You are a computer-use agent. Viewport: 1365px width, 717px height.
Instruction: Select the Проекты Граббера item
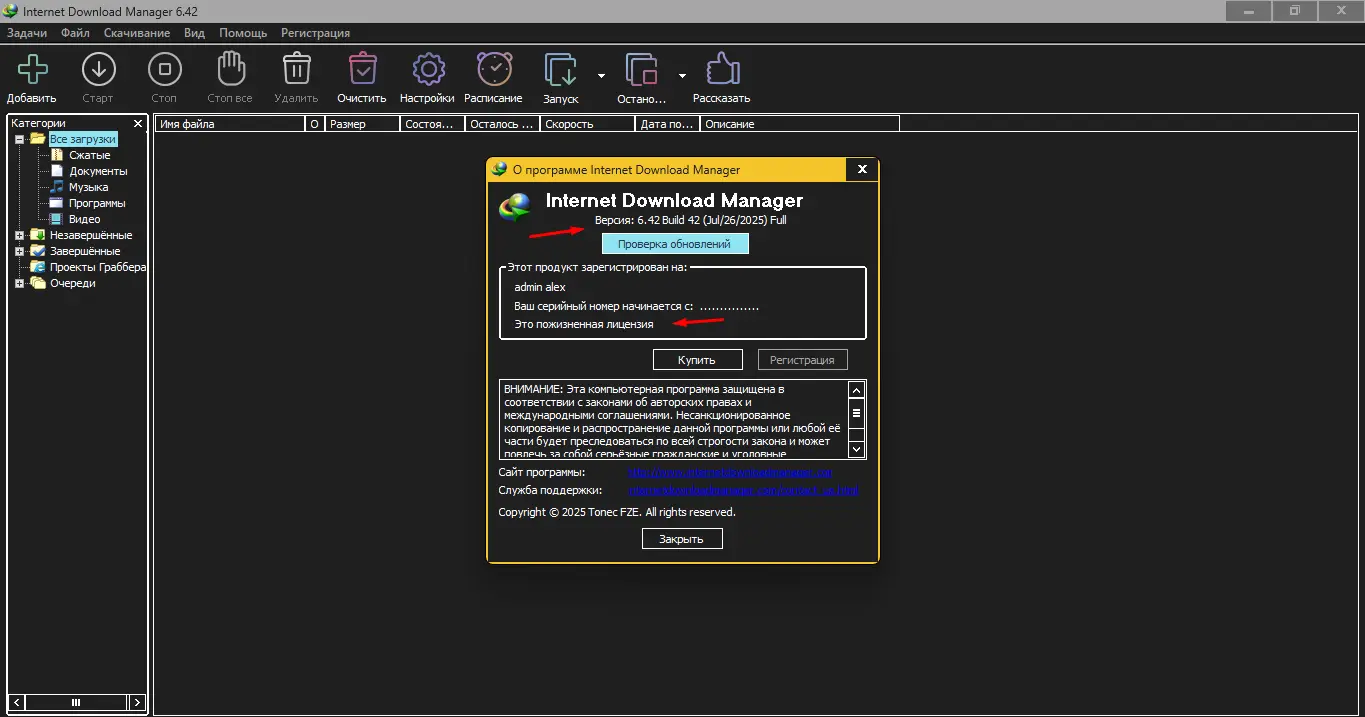[x=98, y=267]
